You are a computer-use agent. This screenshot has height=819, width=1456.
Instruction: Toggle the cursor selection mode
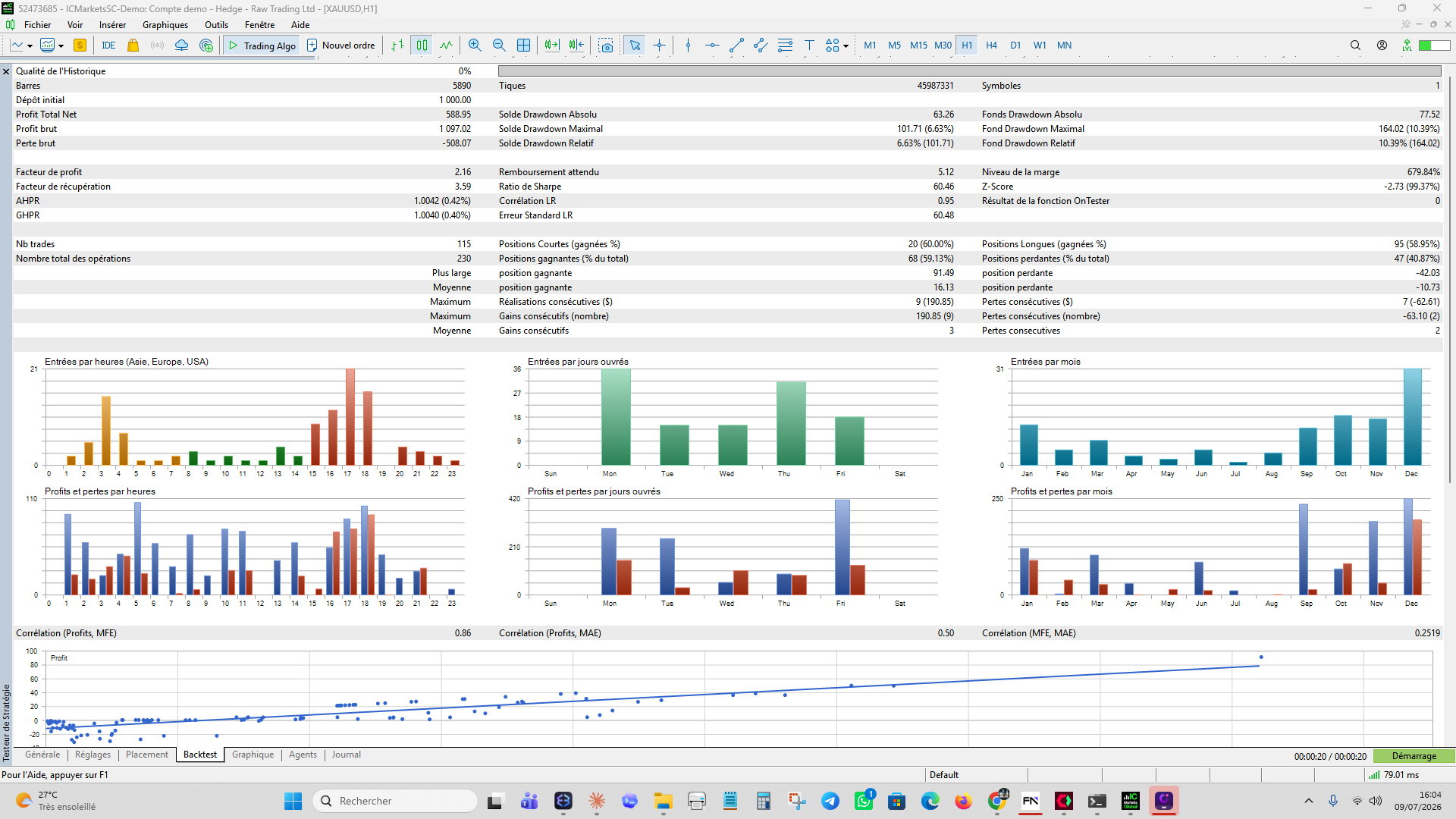[635, 45]
